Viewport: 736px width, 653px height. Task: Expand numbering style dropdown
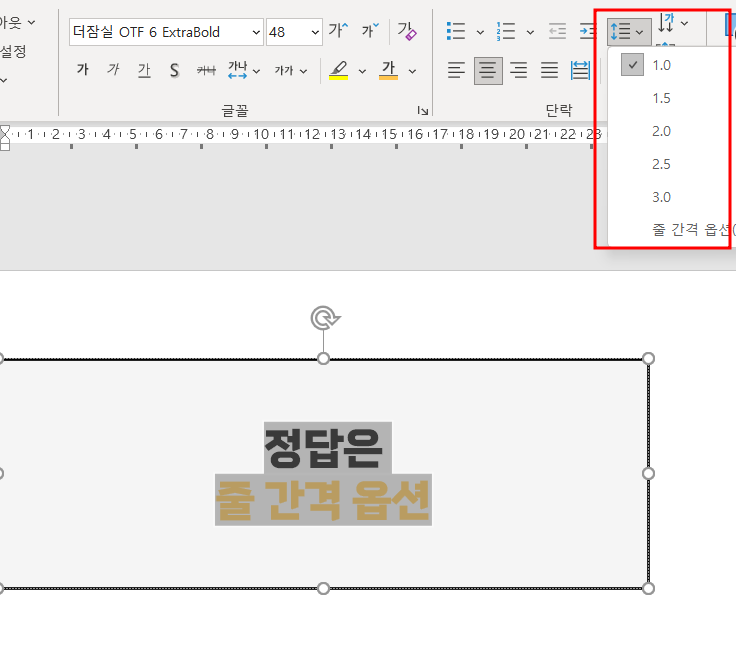(530, 32)
